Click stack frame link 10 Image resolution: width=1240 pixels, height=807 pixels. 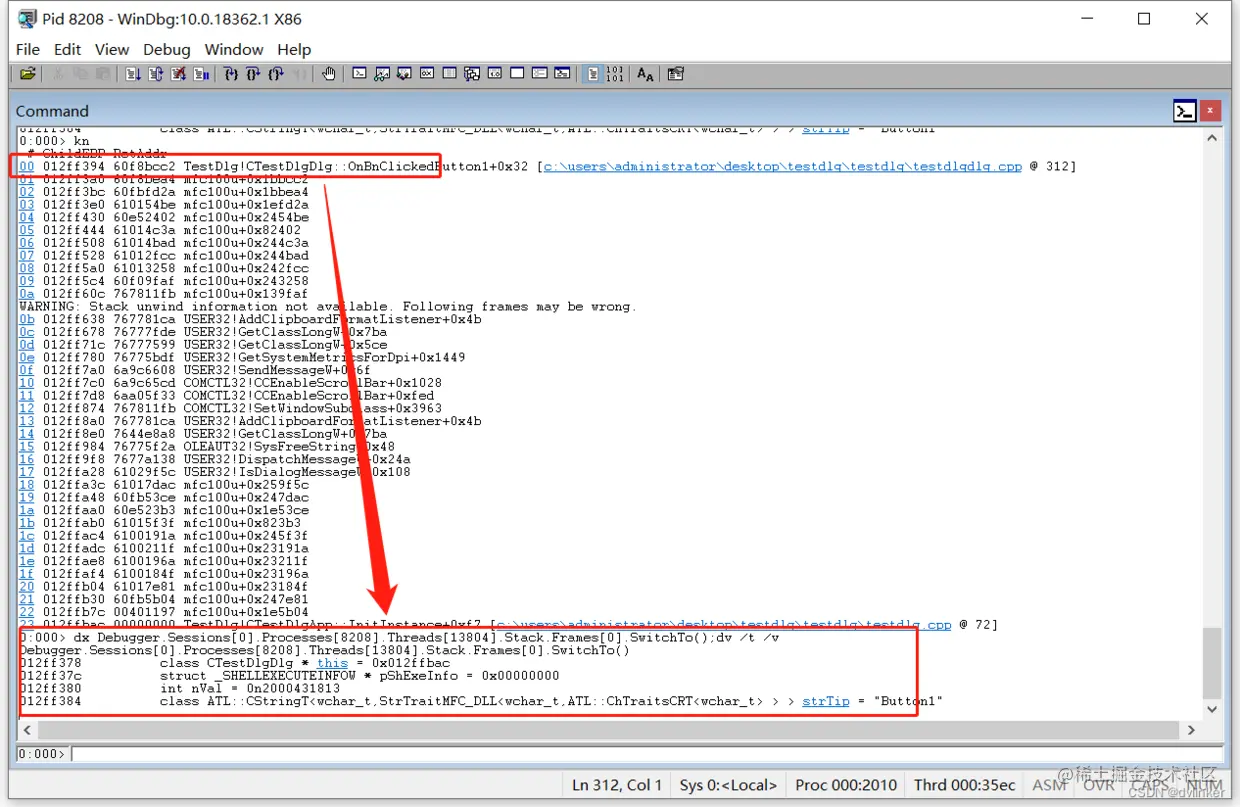(x=27, y=383)
